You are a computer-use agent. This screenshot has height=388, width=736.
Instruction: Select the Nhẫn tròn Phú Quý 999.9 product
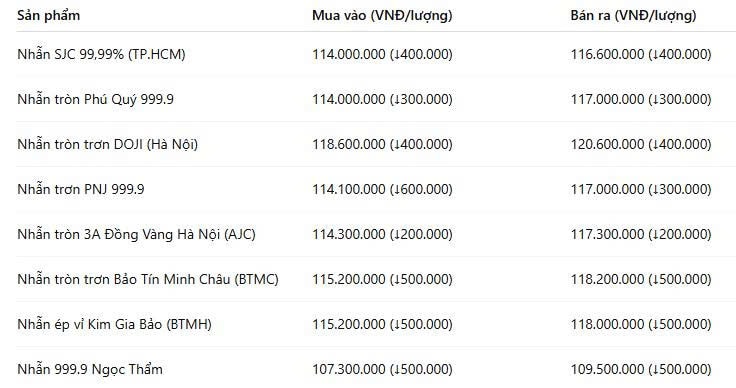(x=95, y=99)
